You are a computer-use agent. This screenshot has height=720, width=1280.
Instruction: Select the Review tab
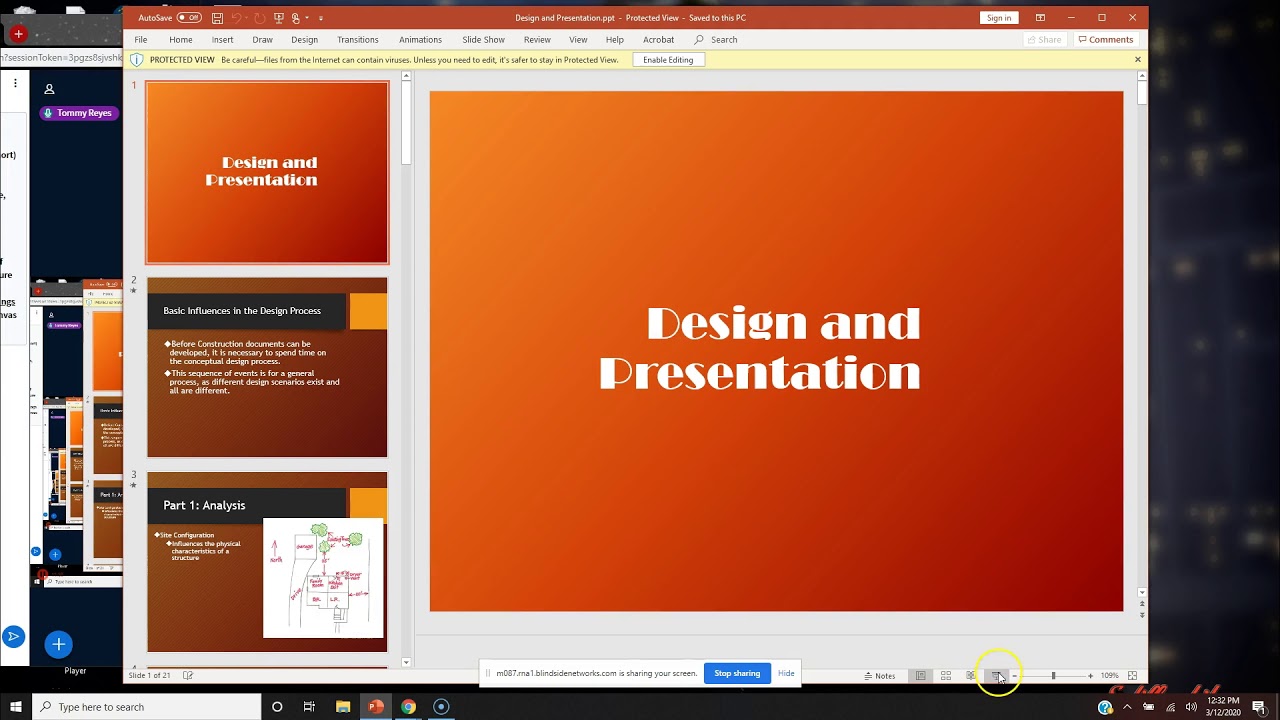coord(537,40)
